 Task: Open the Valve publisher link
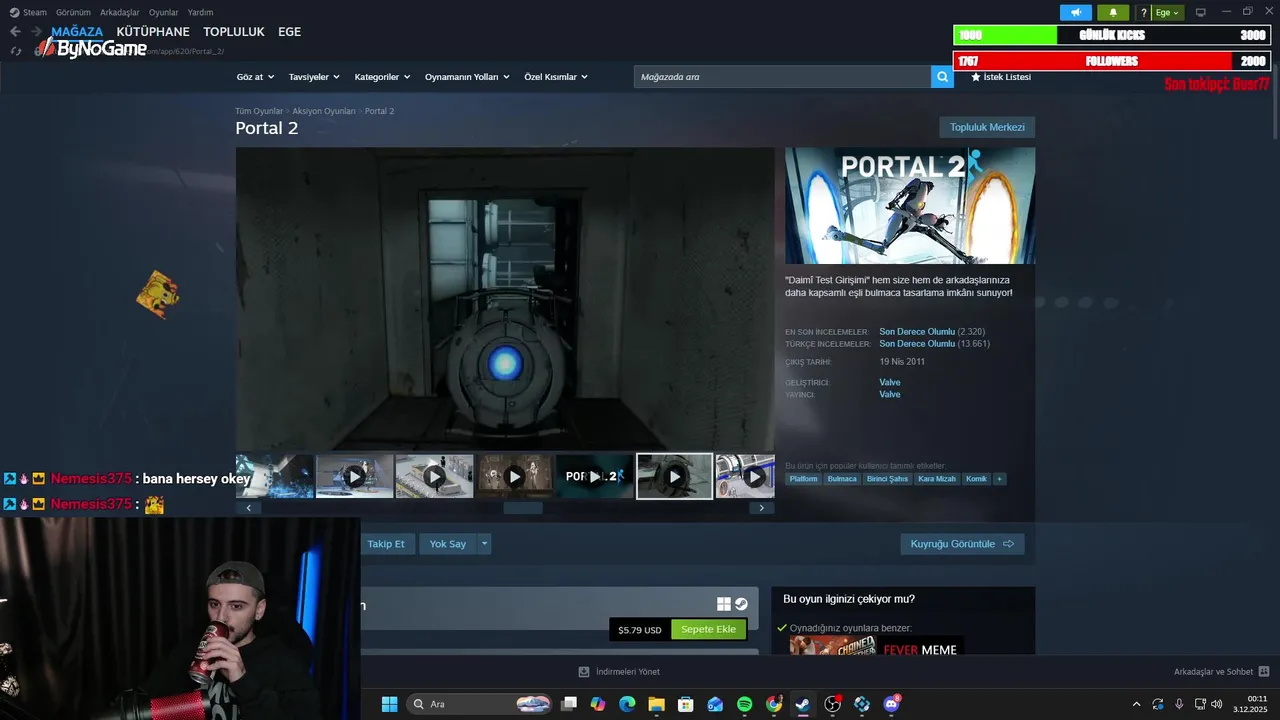point(890,394)
